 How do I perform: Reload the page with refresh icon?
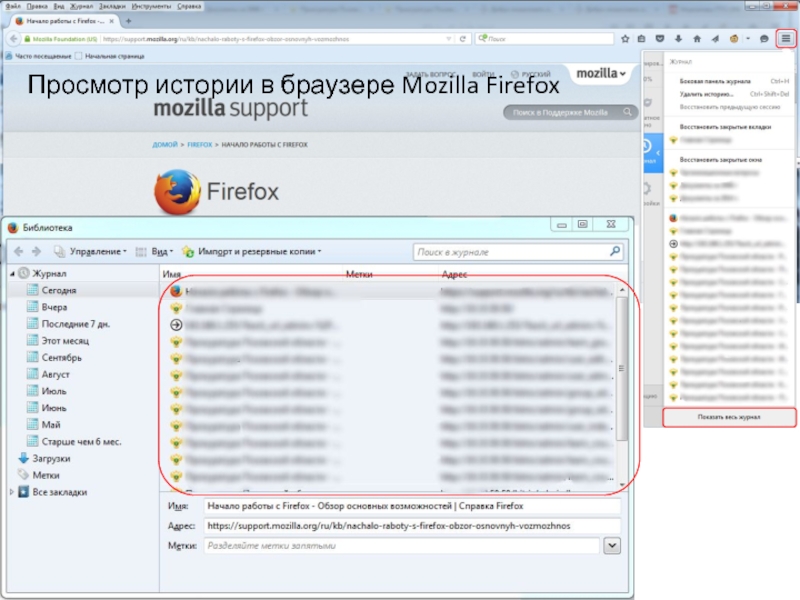(463, 39)
